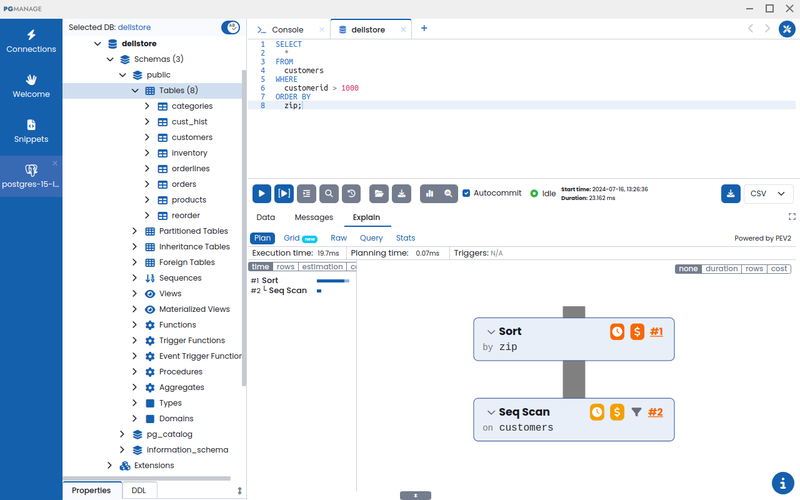This screenshot has width=800, height=500.
Task: Click the Run query play button
Action: coord(261,193)
